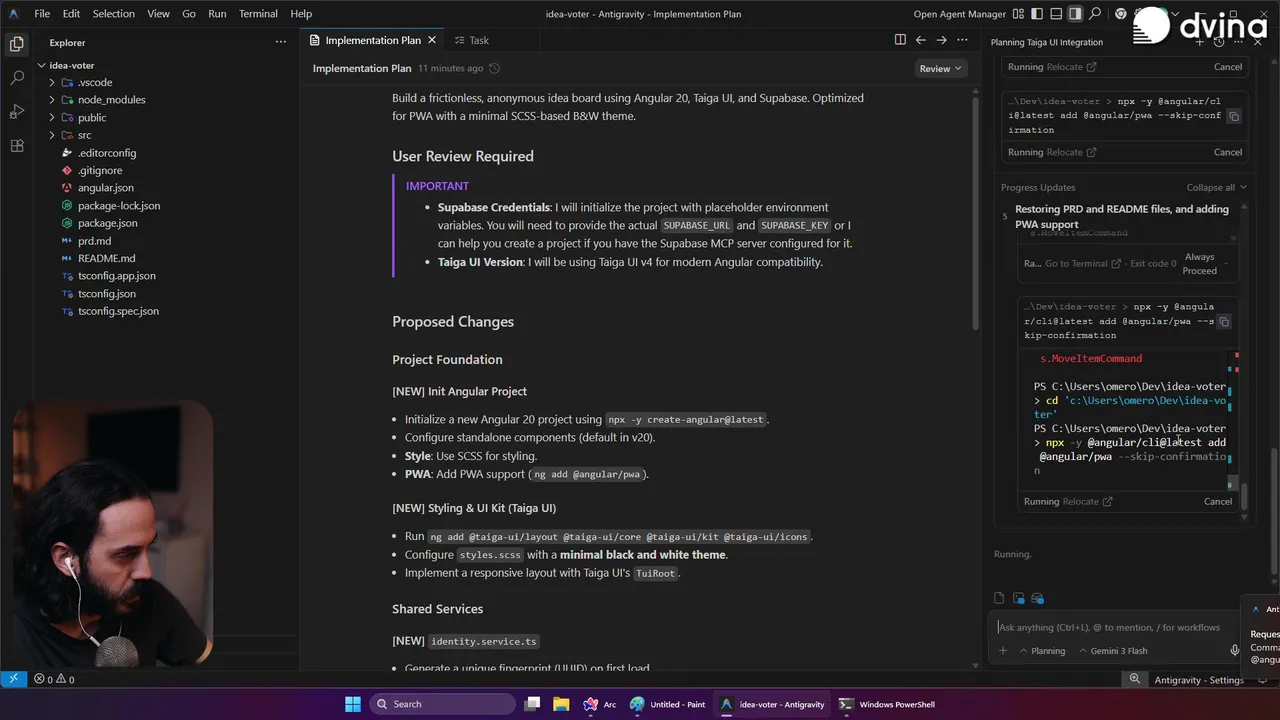Image resolution: width=1280 pixels, height=720 pixels.
Task: Switch to Untitled - Paint on taskbar
Action: tap(668, 704)
